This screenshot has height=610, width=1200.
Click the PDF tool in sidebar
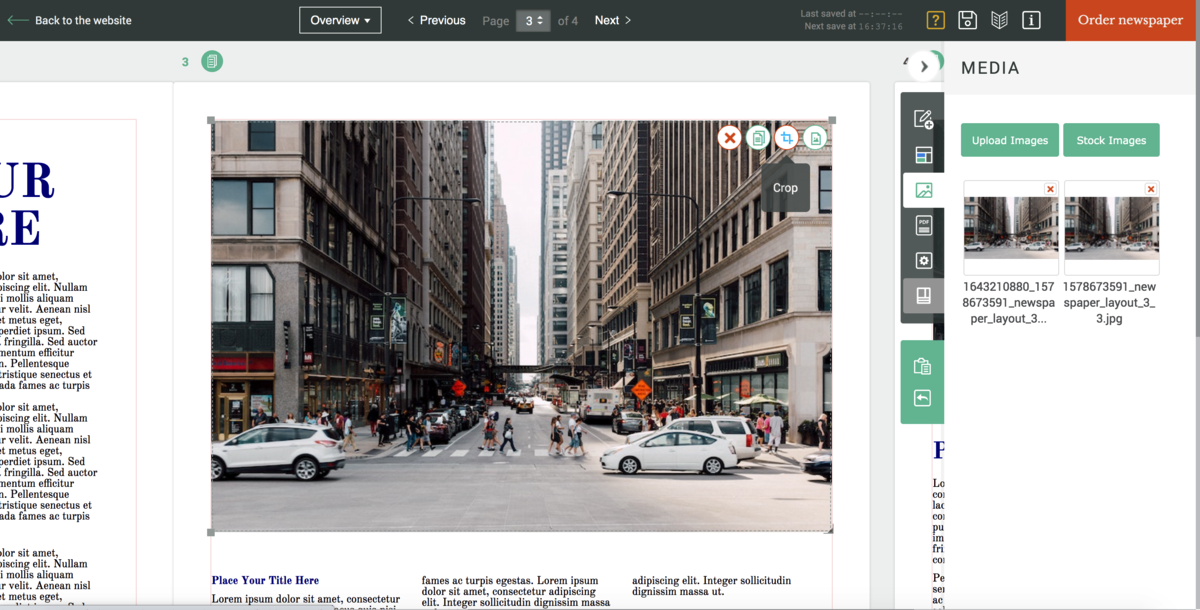point(923,225)
